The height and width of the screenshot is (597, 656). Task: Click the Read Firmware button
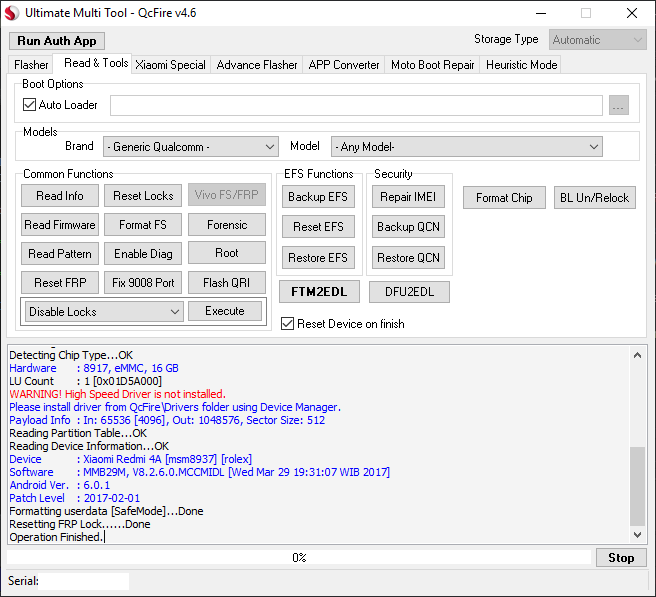(60, 225)
